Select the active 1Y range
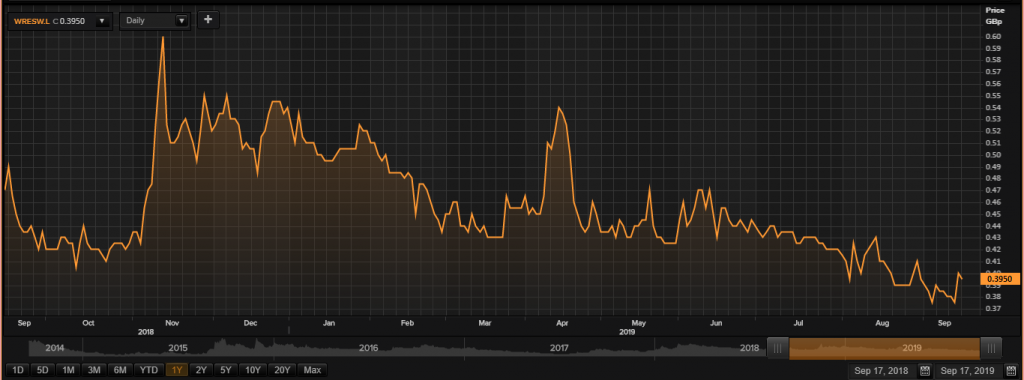 tap(177, 370)
